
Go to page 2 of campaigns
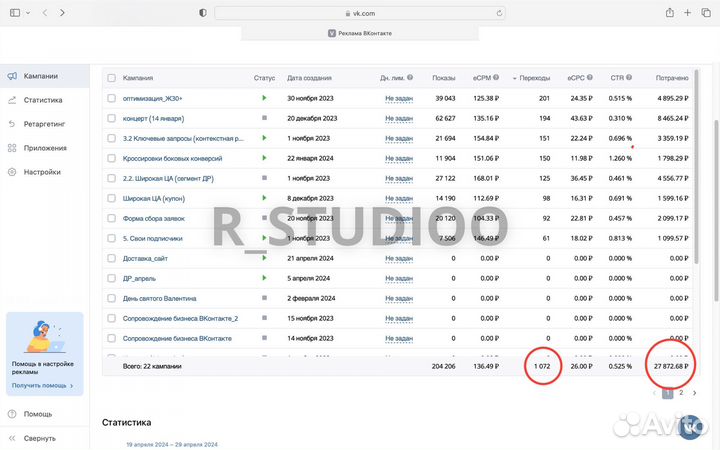[681, 393]
